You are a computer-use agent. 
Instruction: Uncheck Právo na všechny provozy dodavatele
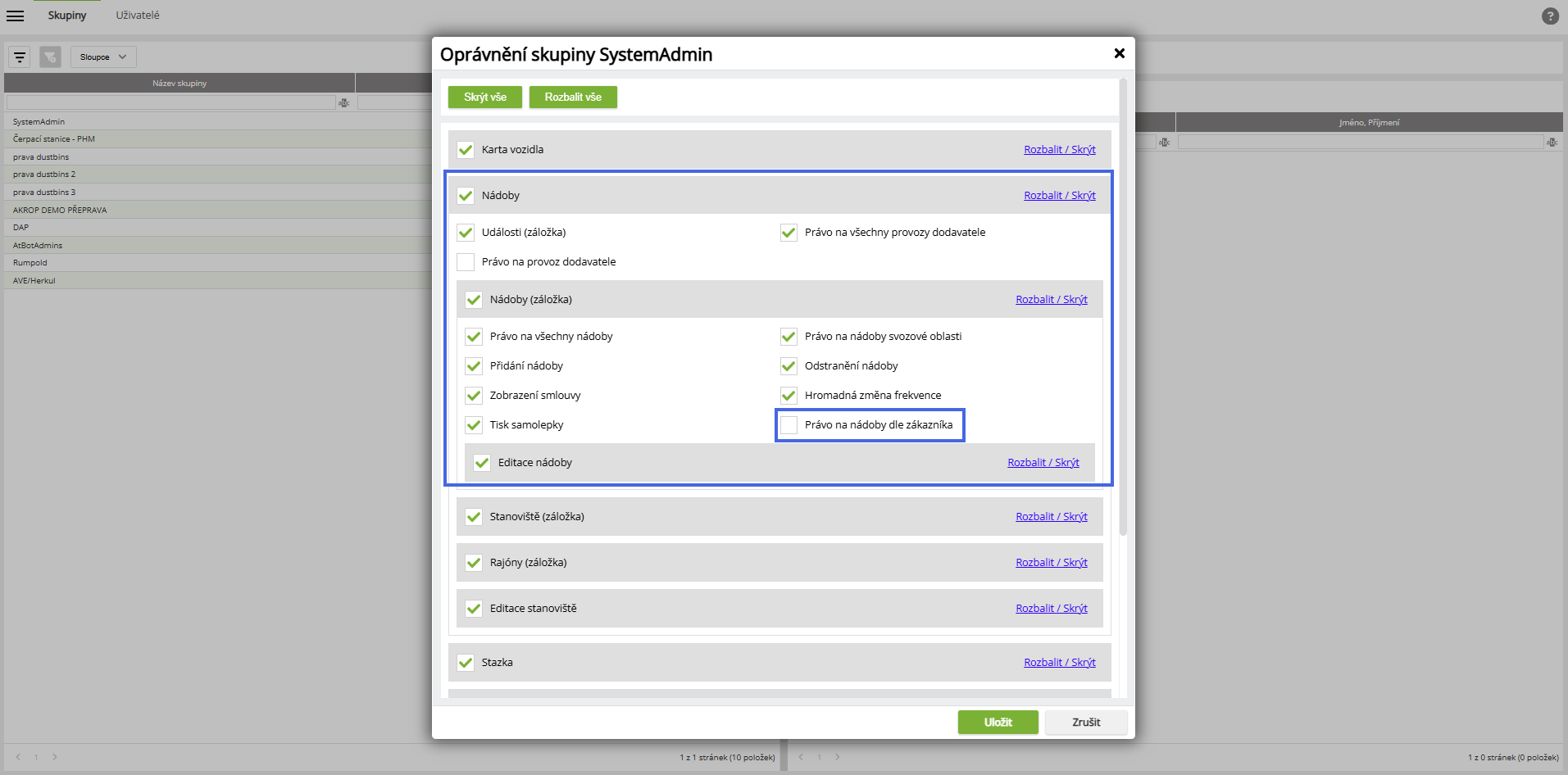pyautogui.click(x=789, y=233)
